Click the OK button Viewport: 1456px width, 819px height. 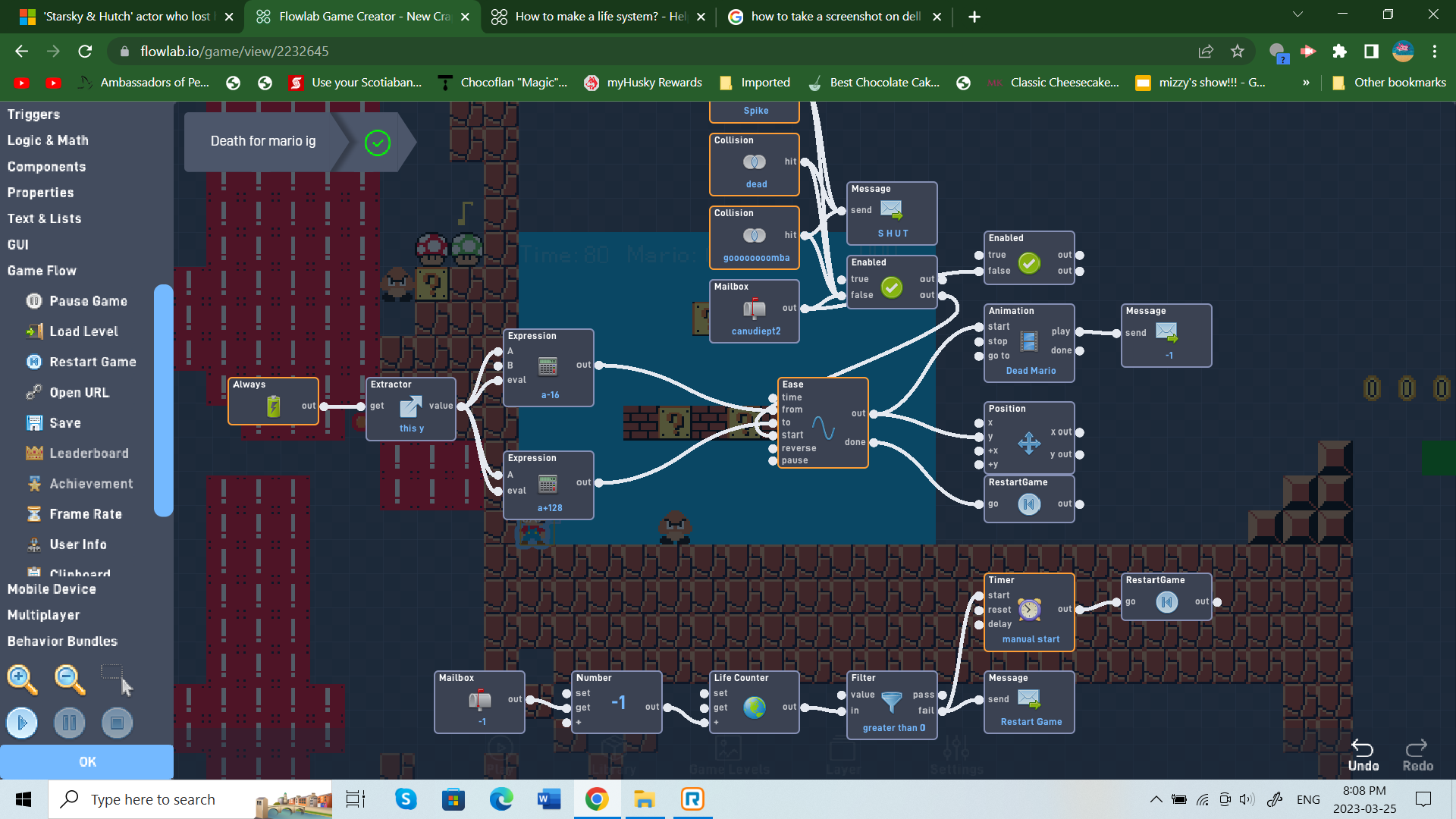(x=86, y=761)
